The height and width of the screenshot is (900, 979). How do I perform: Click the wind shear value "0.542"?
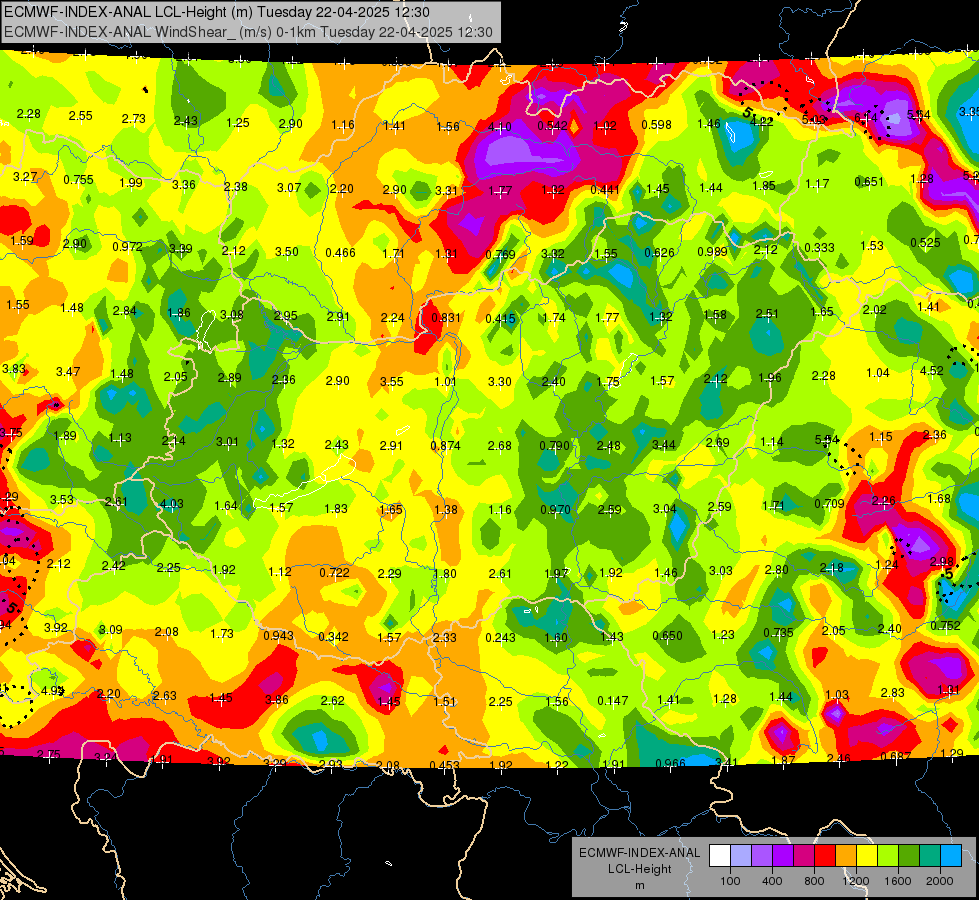pyautogui.click(x=553, y=126)
